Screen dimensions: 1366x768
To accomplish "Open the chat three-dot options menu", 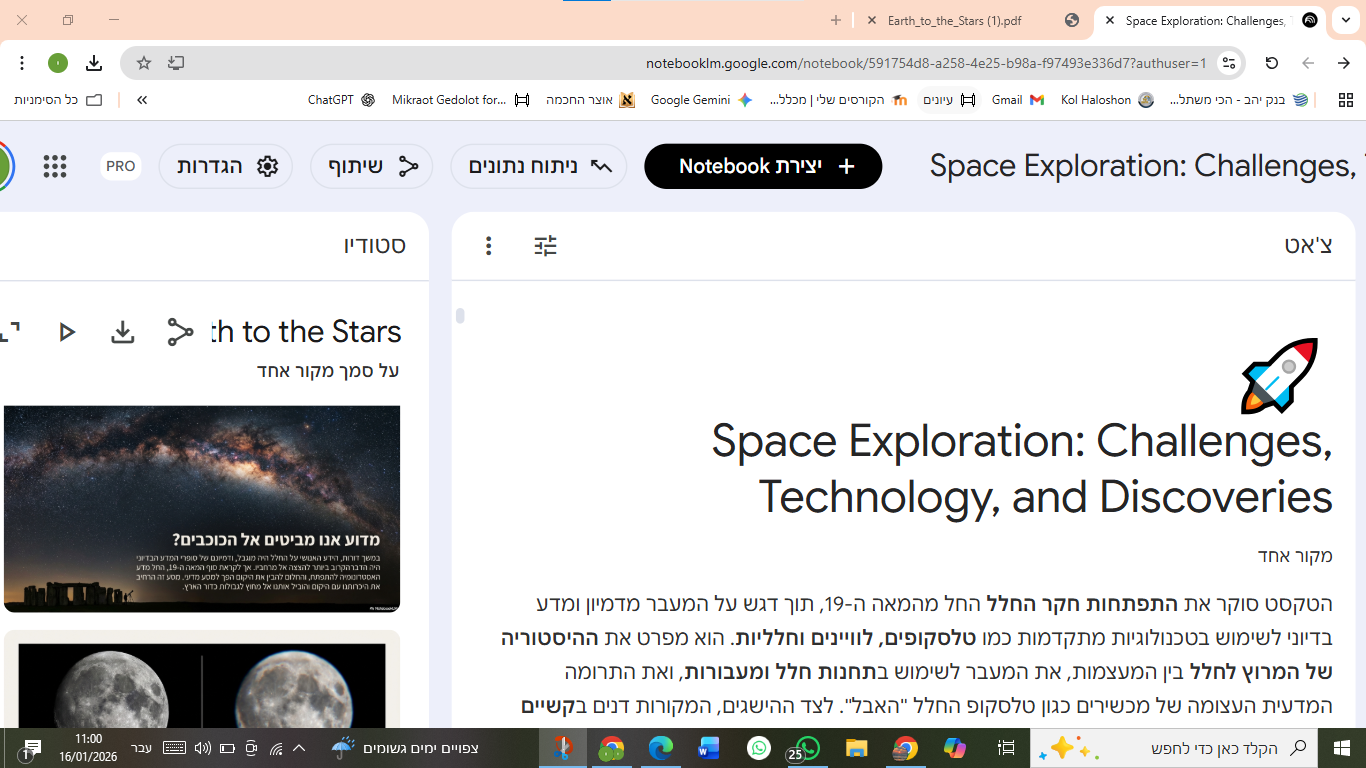I will pyautogui.click(x=488, y=246).
